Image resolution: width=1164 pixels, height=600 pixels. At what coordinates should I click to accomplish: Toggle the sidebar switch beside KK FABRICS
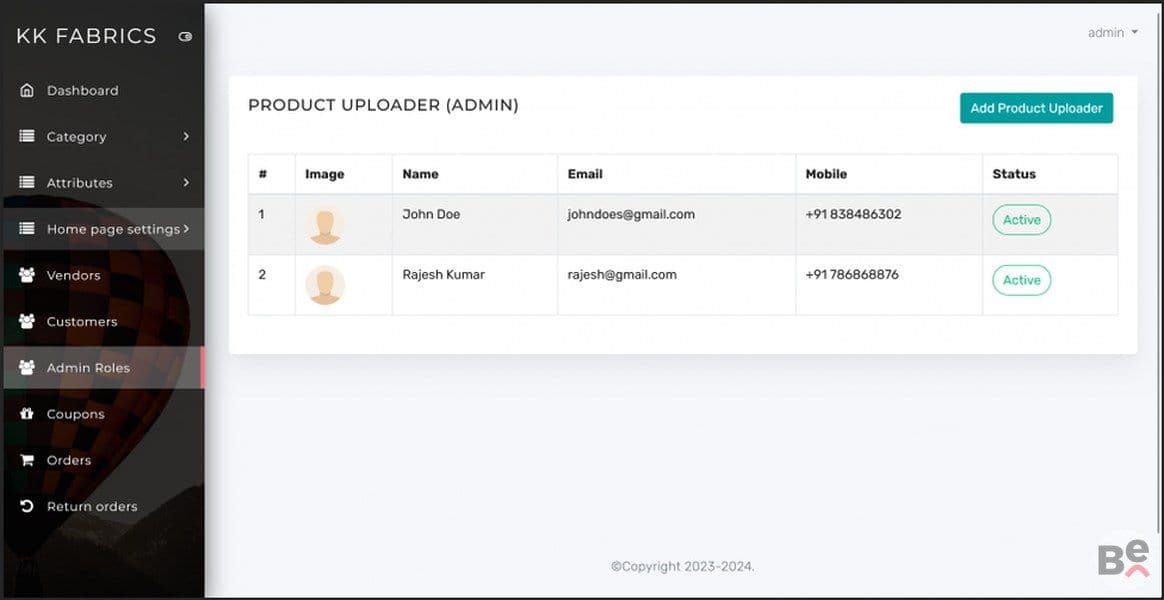point(186,36)
